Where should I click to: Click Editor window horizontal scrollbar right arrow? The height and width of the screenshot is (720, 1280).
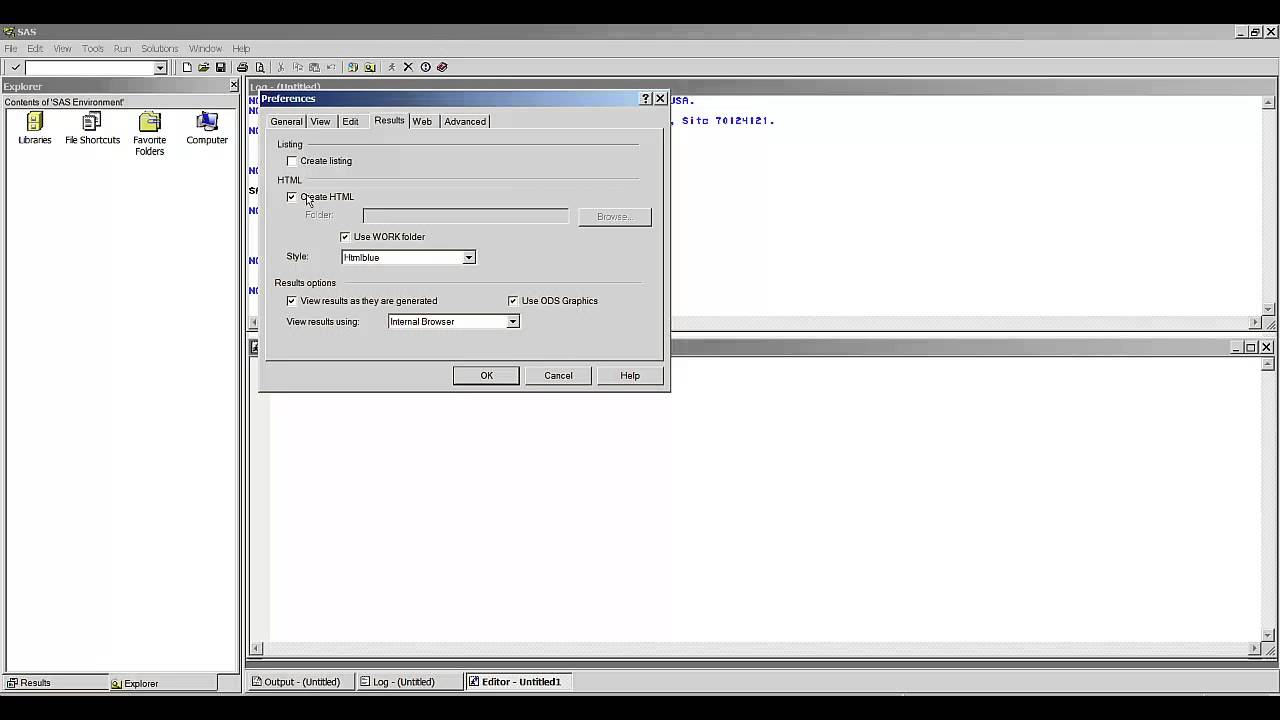click(1255, 649)
